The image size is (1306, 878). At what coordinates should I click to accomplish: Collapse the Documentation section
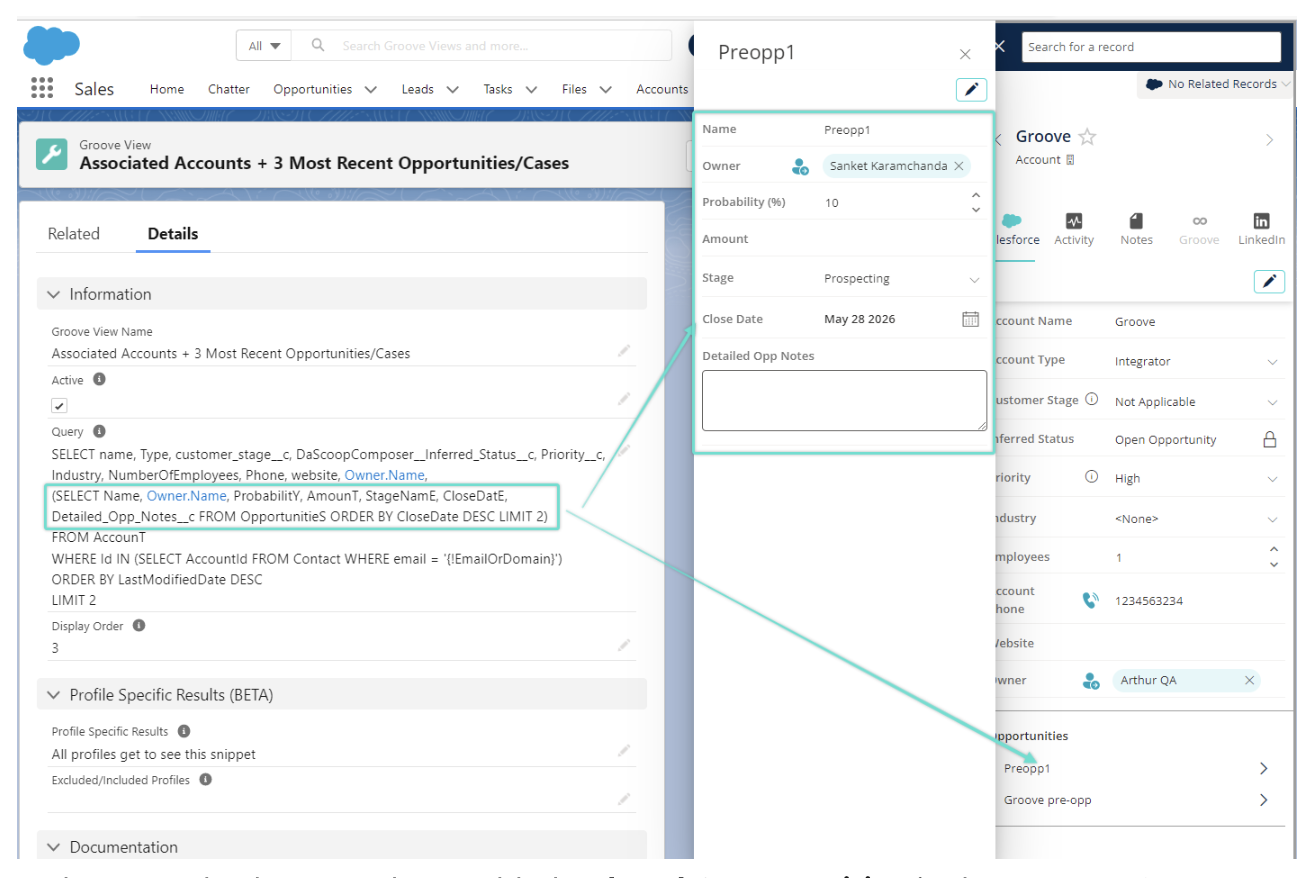[x=54, y=847]
